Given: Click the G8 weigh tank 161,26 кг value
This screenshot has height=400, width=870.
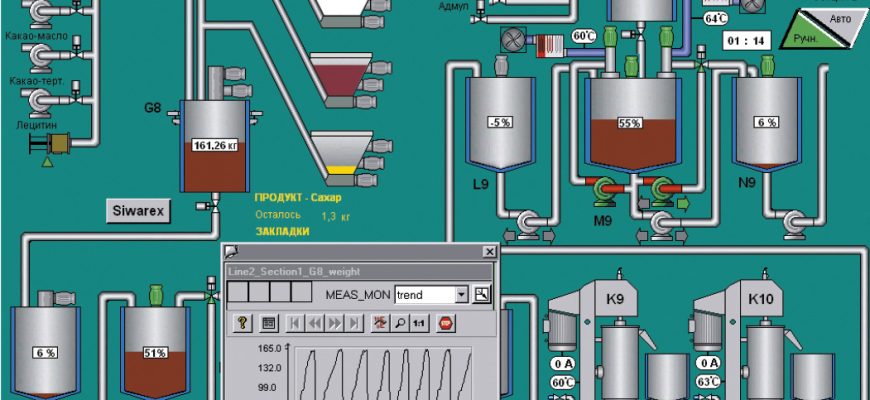Looking at the screenshot, I should click(212, 144).
